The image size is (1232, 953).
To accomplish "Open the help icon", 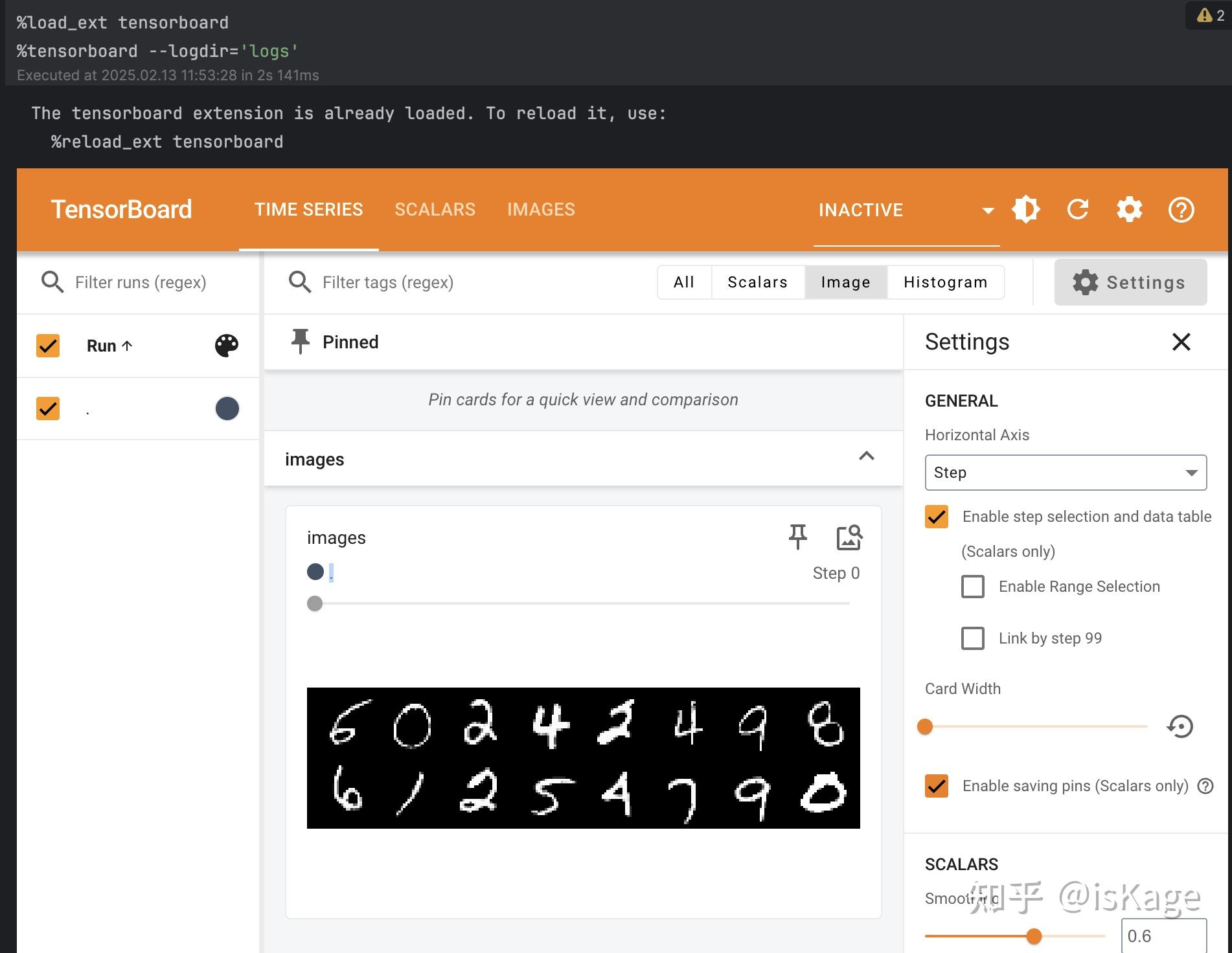I will (x=1181, y=209).
